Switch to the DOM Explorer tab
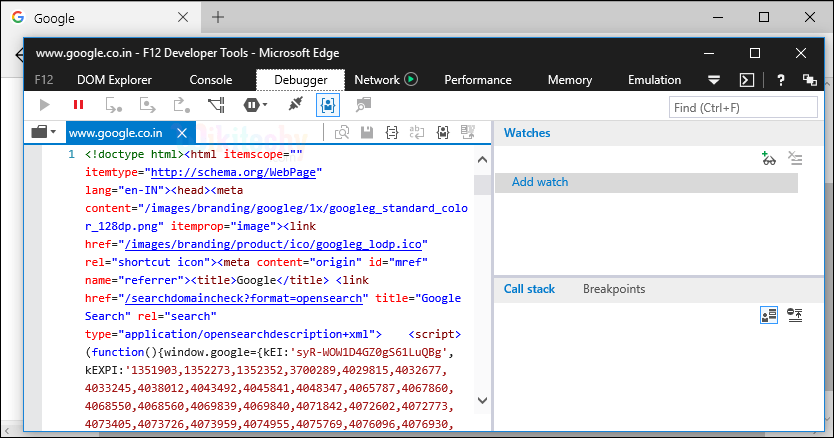The height and width of the screenshot is (438, 834). pyautogui.click(x=114, y=80)
